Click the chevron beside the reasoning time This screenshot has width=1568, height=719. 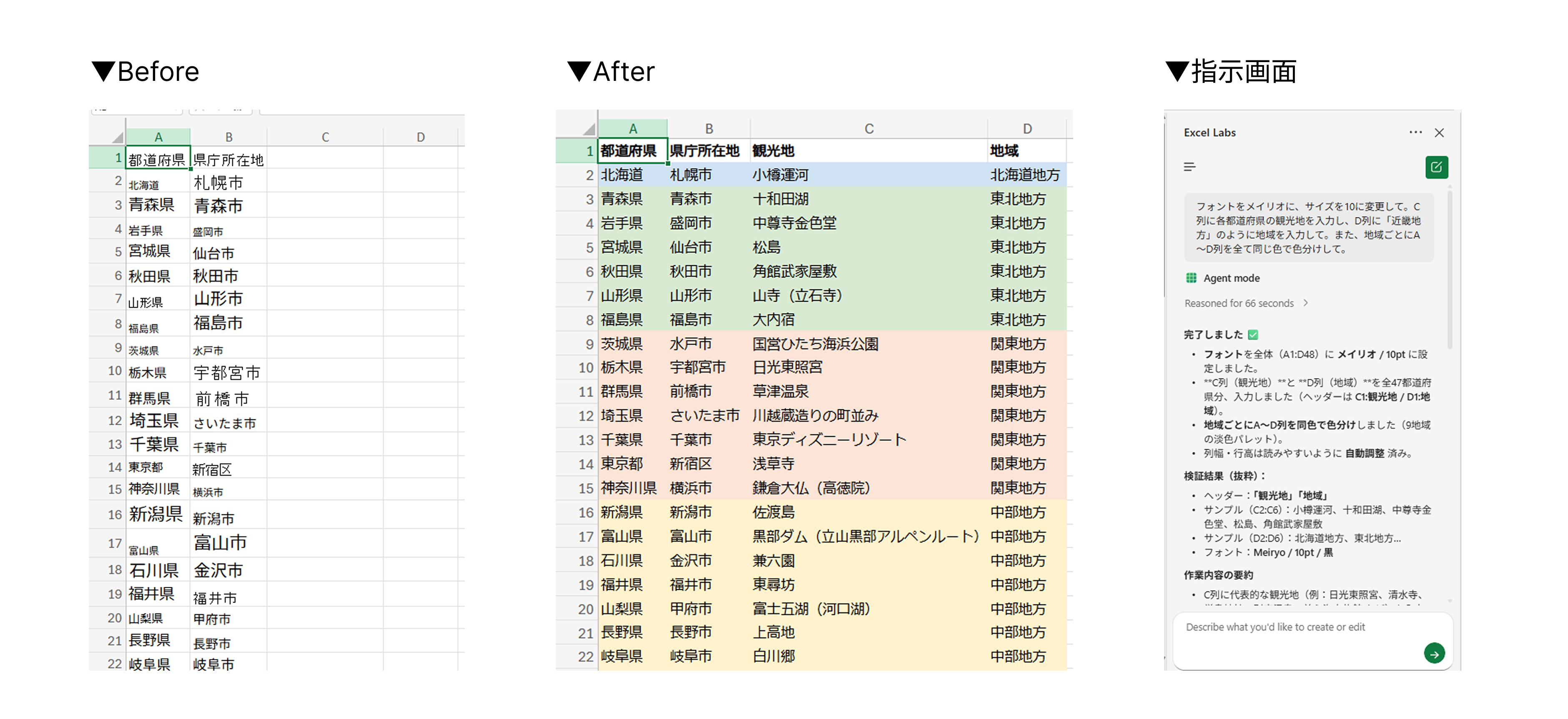[x=1306, y=303]
